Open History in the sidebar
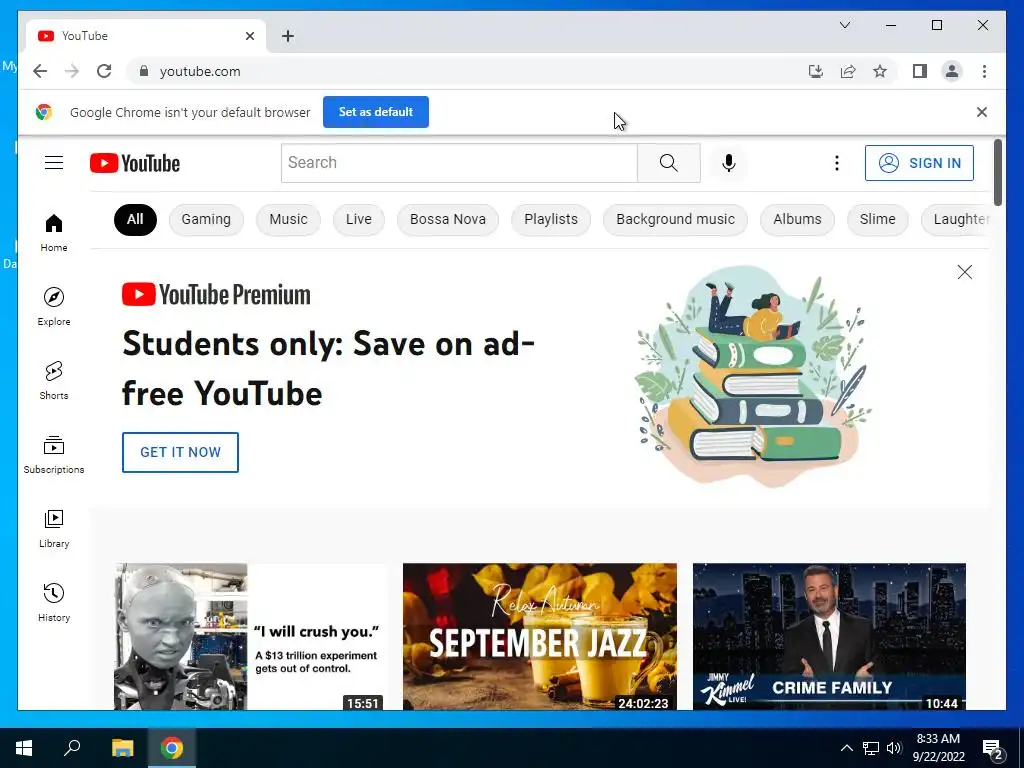The image size is (1024, 768). pos(54,602)
